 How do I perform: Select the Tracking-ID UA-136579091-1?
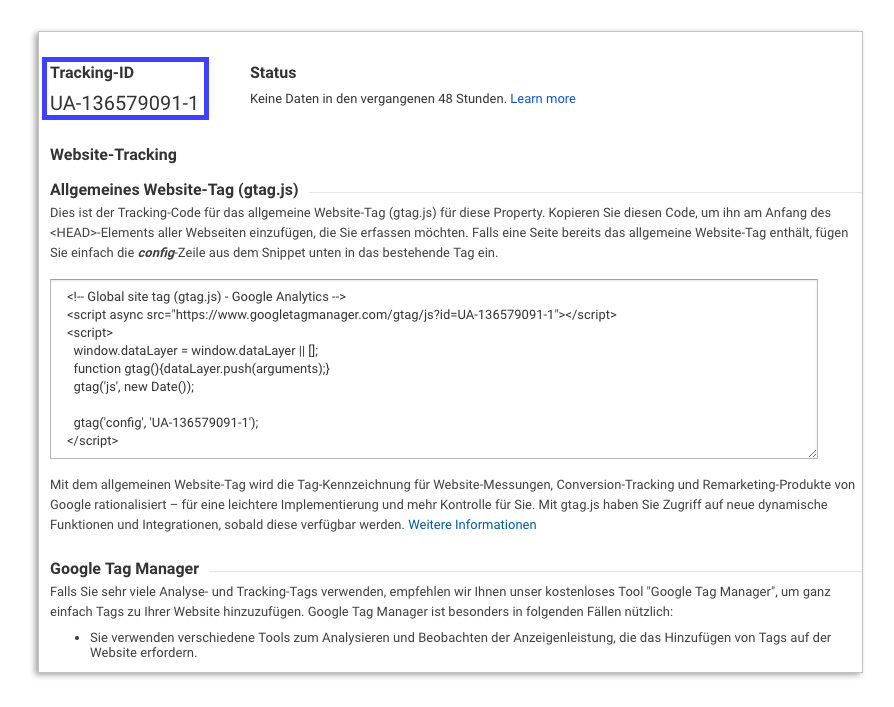click(125, 99)
